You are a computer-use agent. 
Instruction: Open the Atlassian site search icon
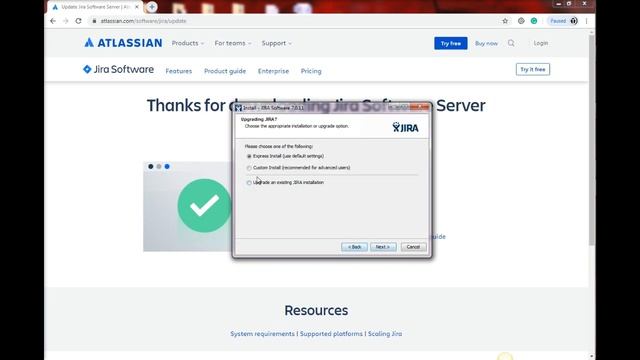pos(511,43)
